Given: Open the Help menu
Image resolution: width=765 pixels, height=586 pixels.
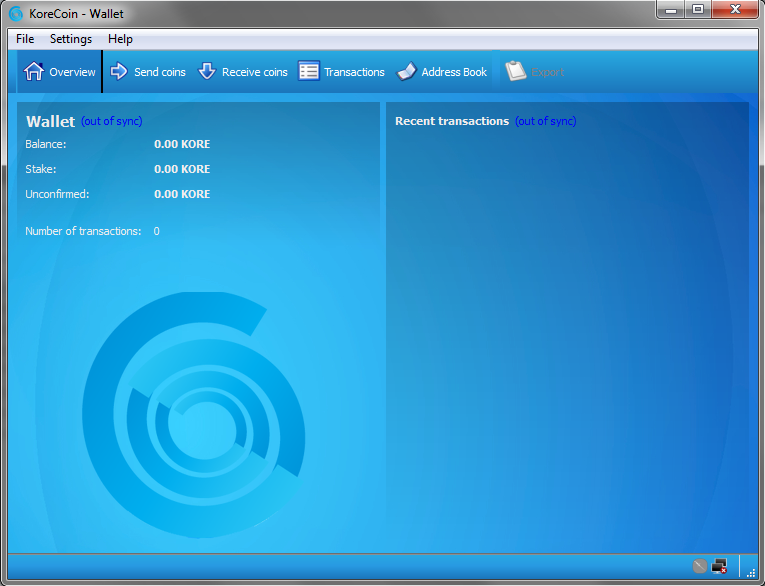Looking at the screenshot, I should coord(120,39).
